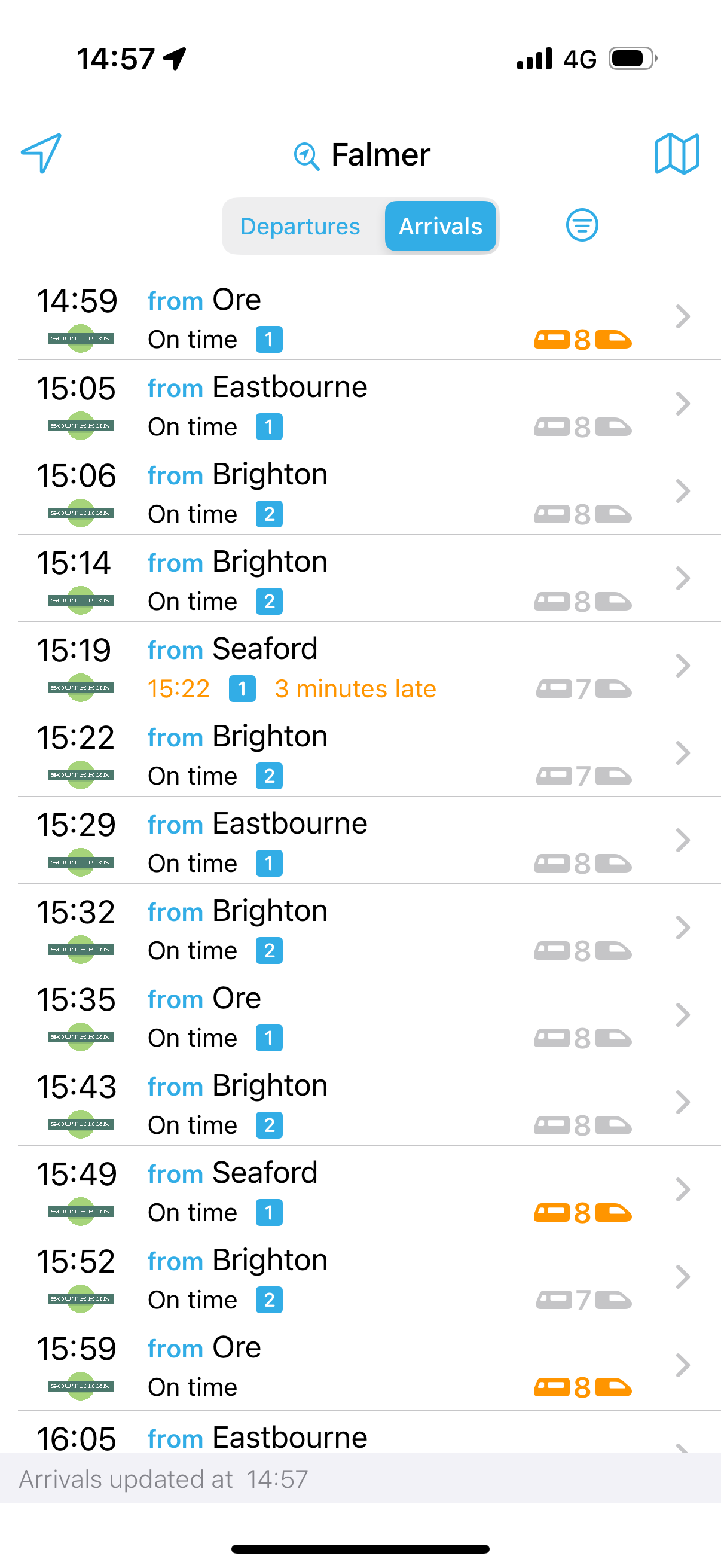Expand the 15:22 from Brighton chevron

(683, 753)
